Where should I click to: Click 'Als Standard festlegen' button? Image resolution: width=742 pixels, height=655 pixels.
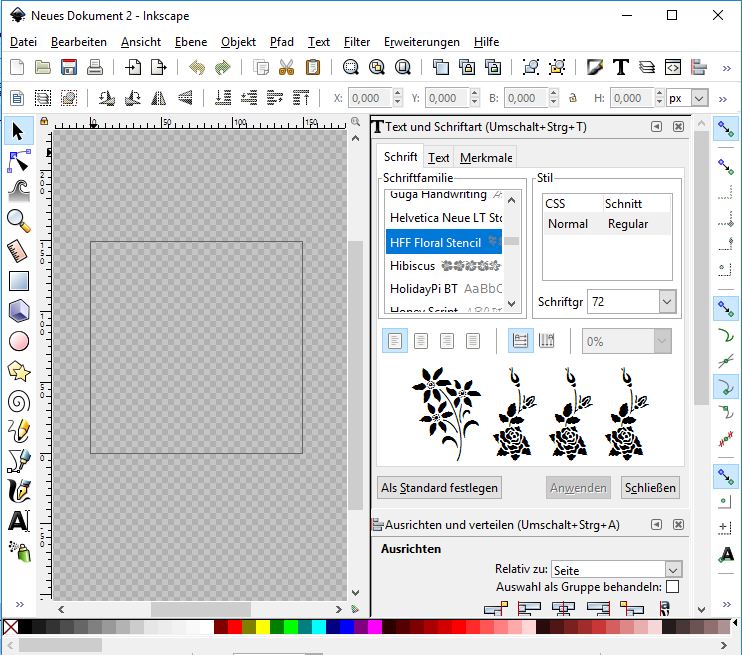tap(439, 488)
